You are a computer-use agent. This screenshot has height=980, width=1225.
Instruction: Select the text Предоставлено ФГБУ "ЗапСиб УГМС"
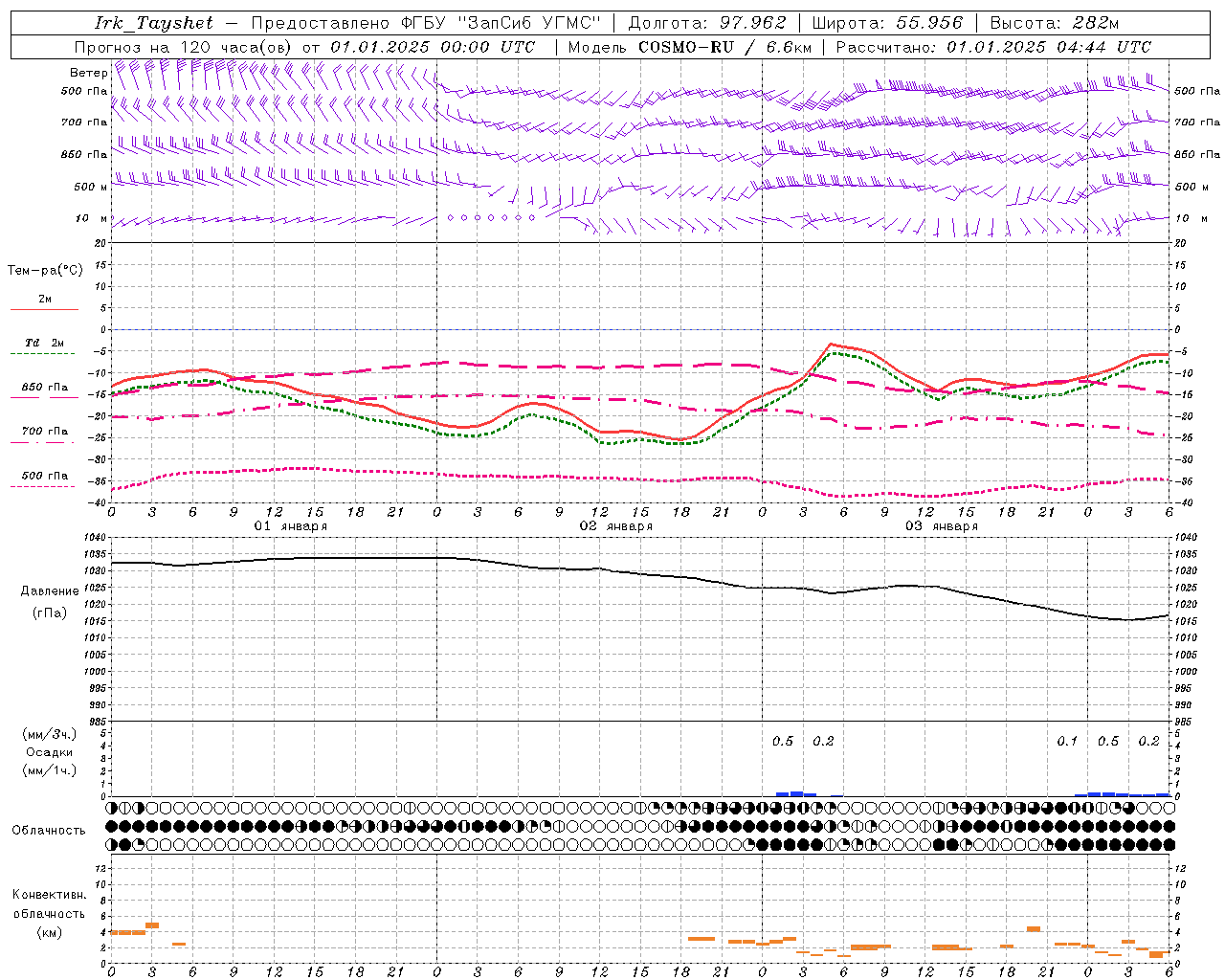(x=426, y=23)
